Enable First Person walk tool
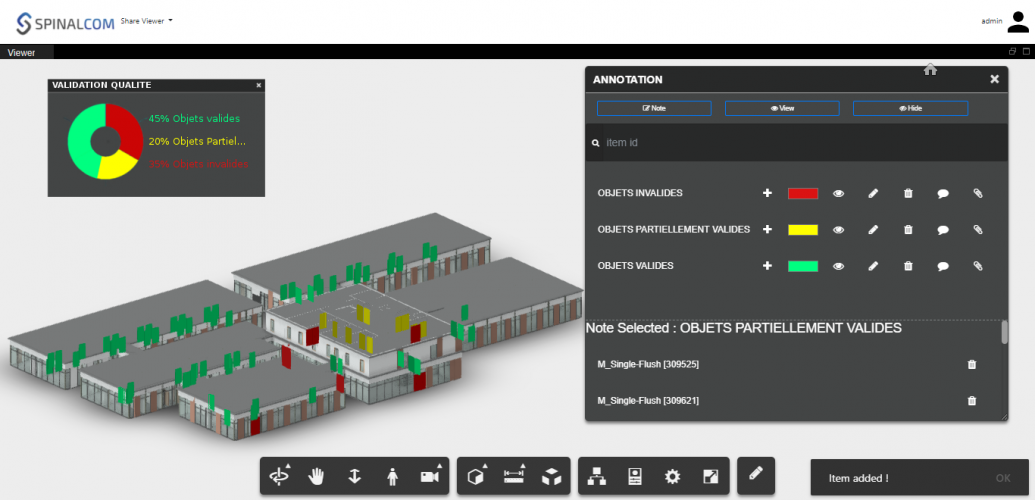The height and width of the screenshot is (500, 1035). pyautogui.click(x=393, y=476)
